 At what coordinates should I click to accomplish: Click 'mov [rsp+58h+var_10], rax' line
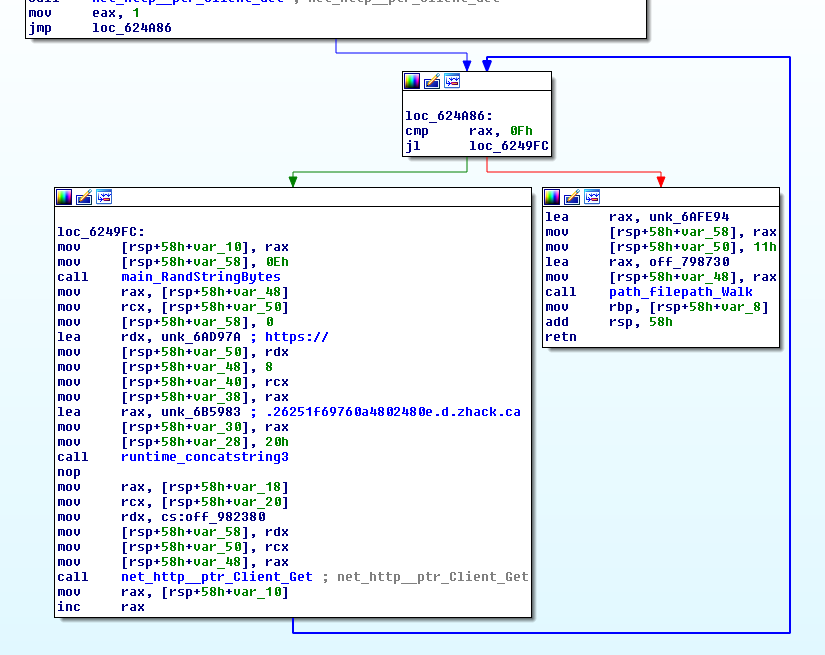pyautogui.click(x=173, y=247)
